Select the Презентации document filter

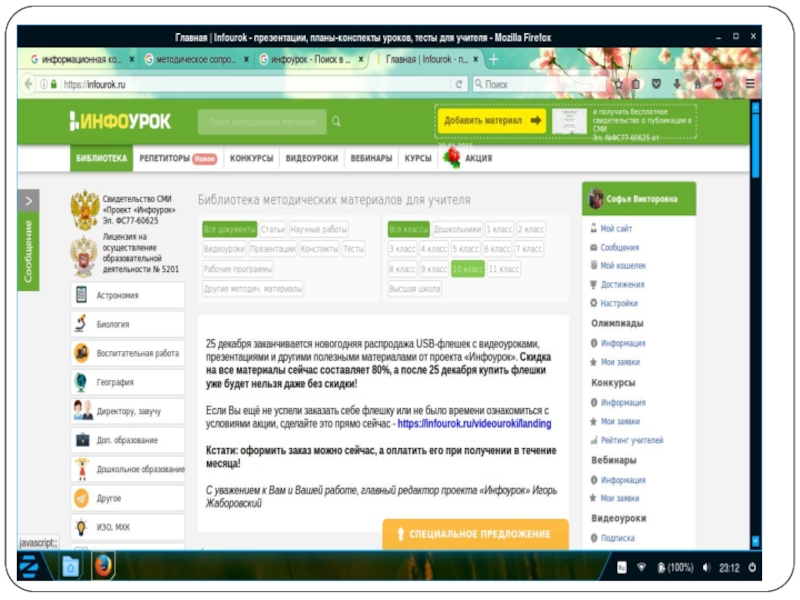pos(273,249)
